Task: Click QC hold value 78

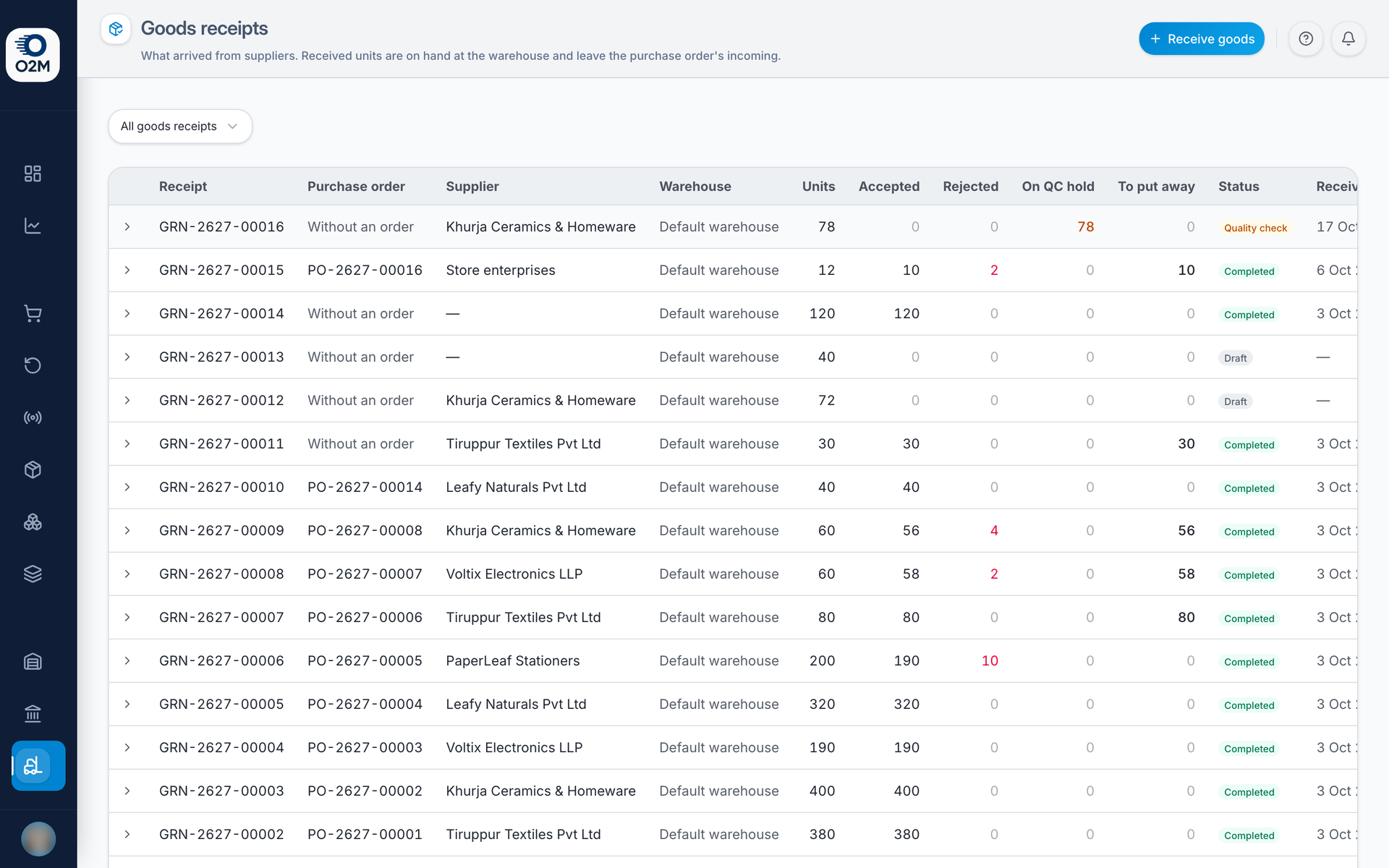Action: [x=1085, y=227]
